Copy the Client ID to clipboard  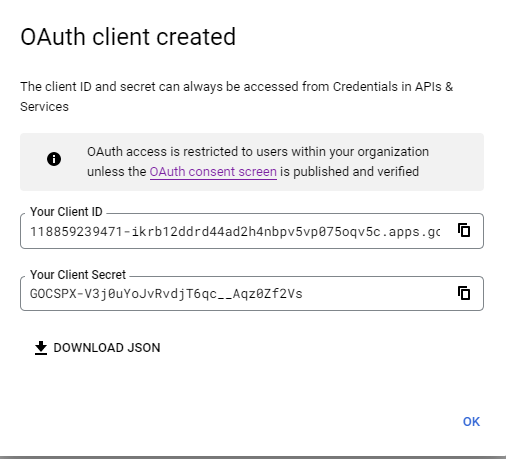pos(464,230)
